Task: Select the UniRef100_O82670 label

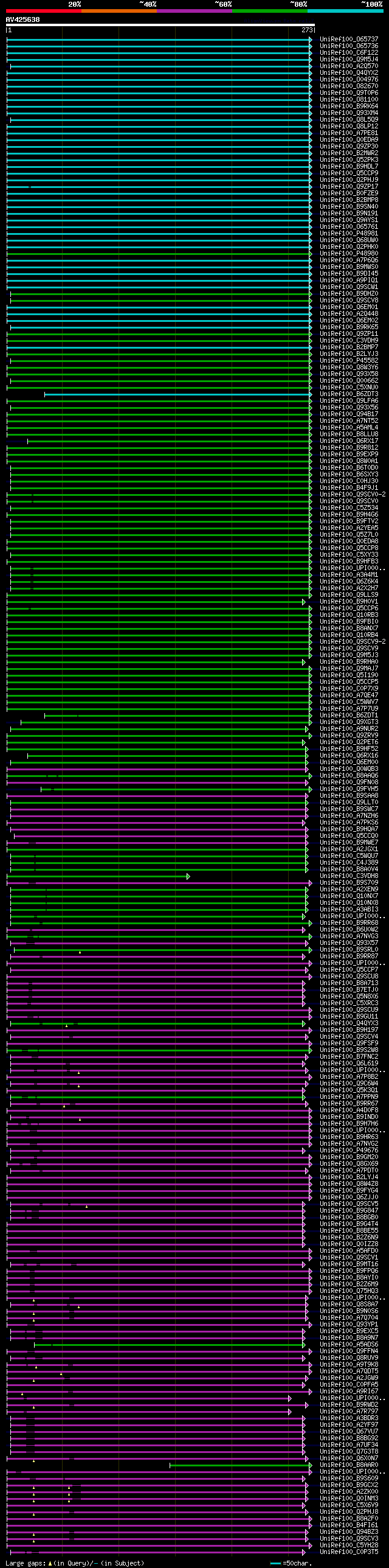Action: pyautogui.click(x=349, y=86)
